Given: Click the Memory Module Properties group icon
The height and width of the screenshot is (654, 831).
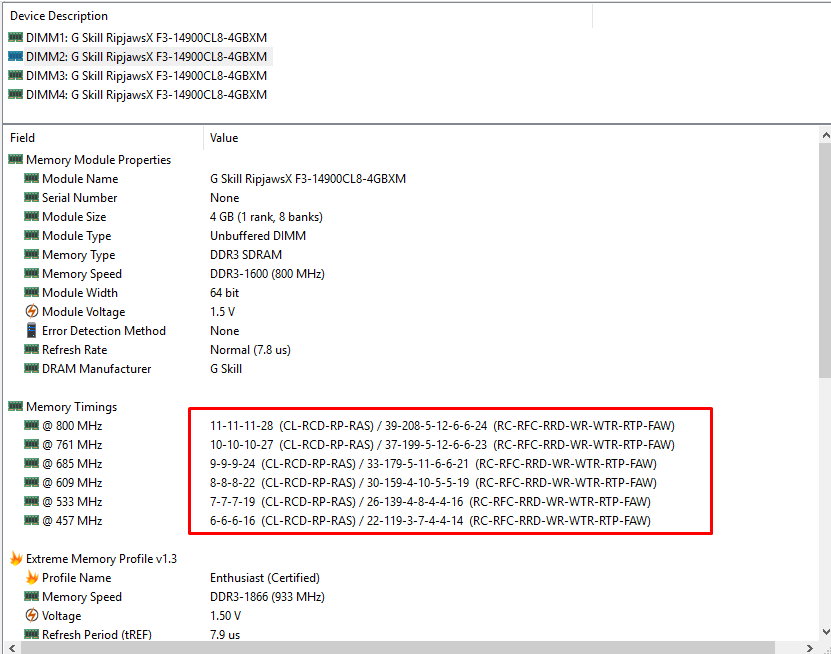Looking at the screenshot, I should (15, 159).
